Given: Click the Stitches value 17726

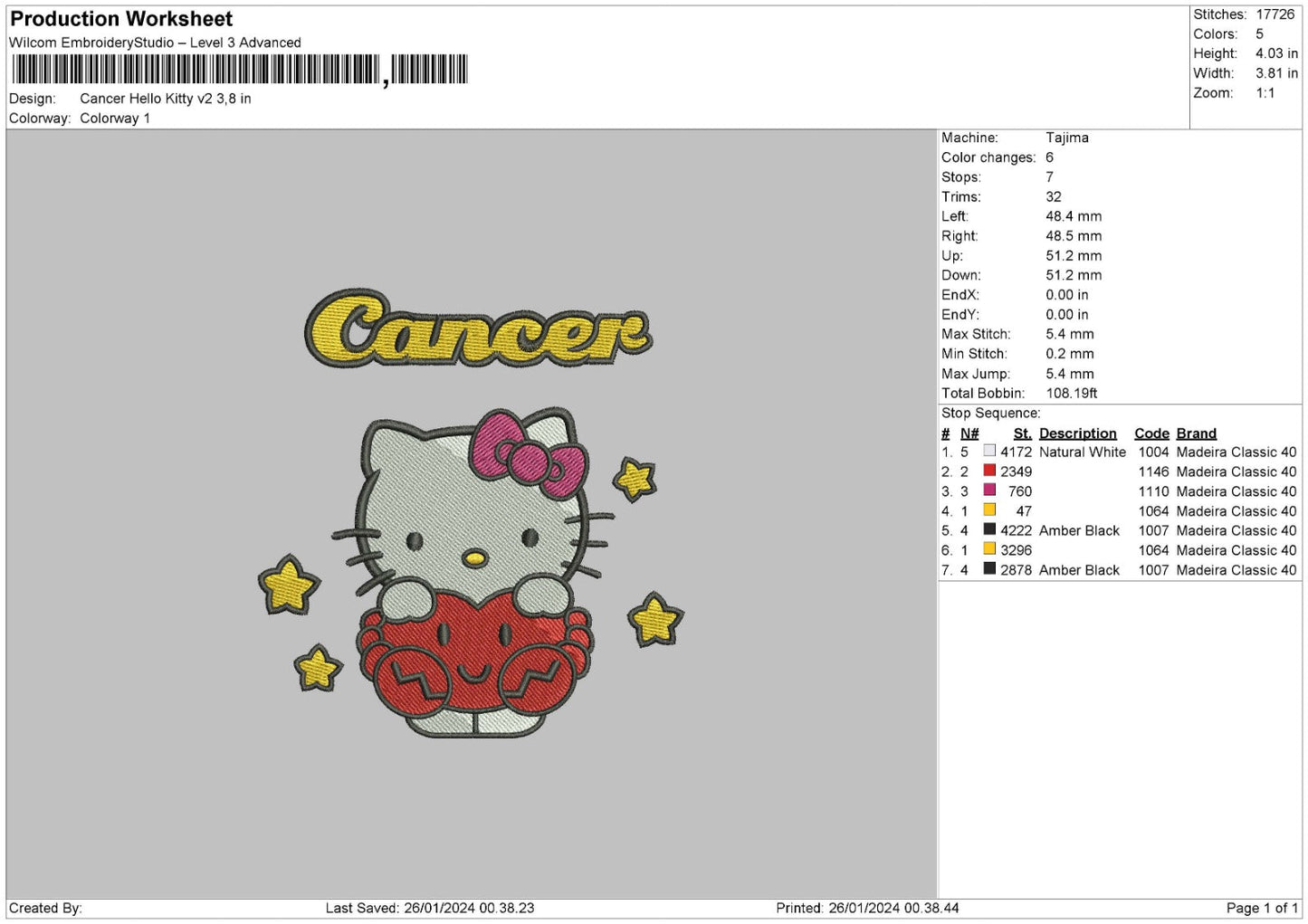Looking at the screenshot, I should 1275,14.
